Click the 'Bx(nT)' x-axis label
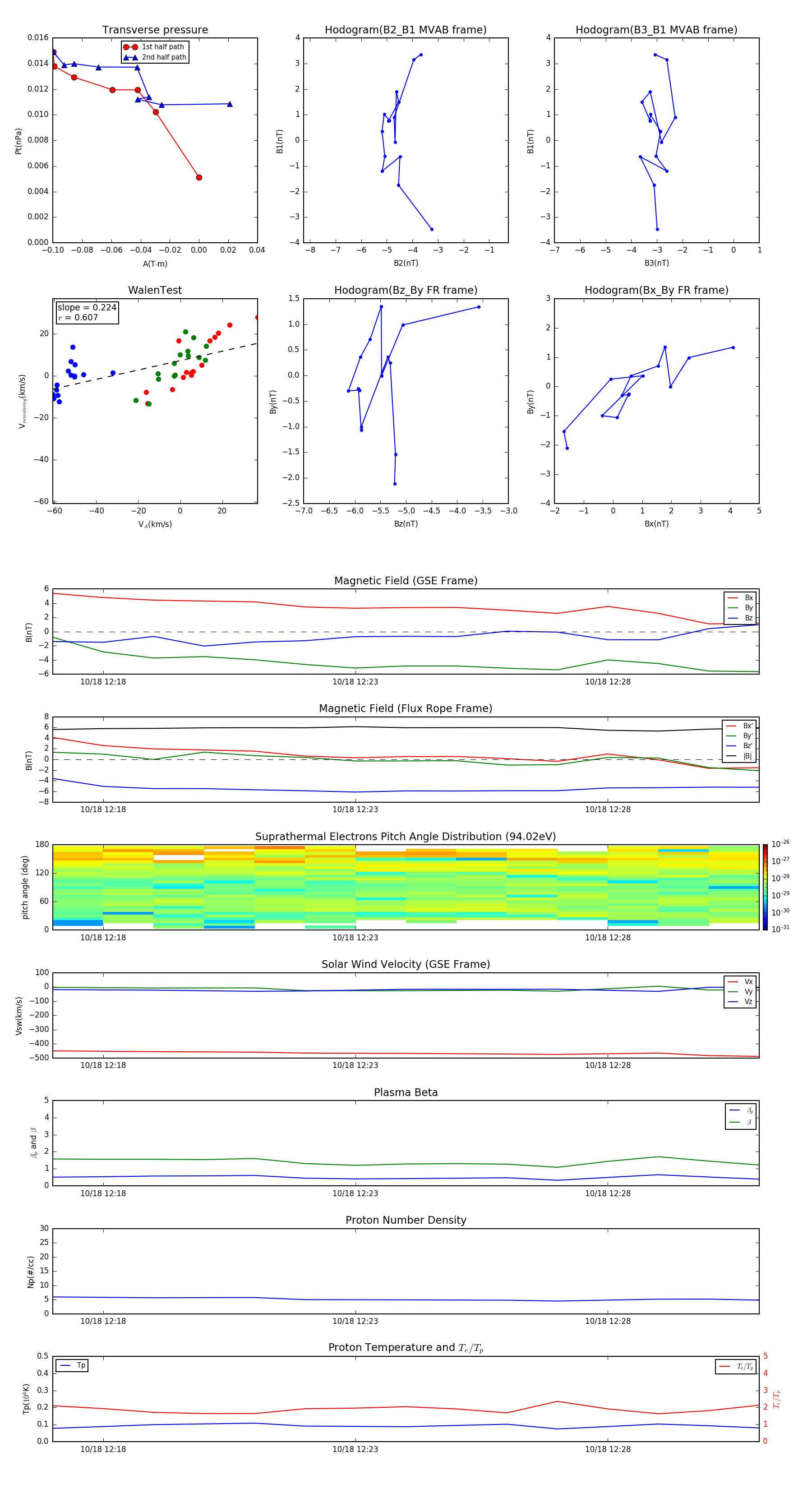 656,524
